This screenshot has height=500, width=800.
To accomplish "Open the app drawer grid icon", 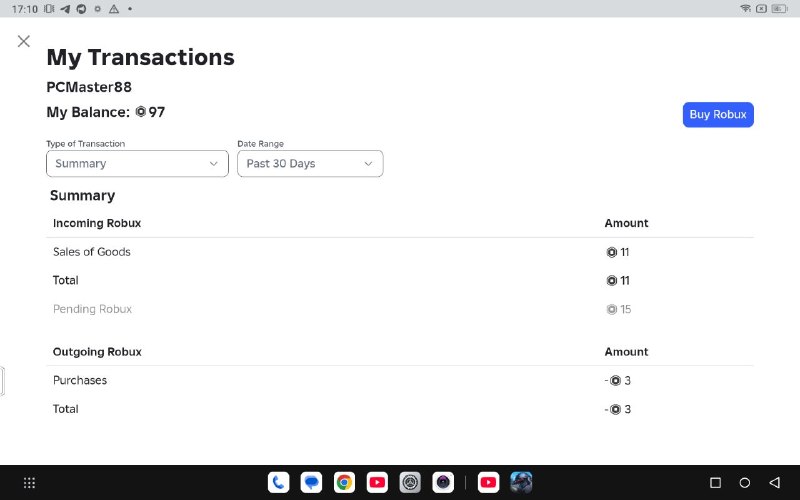I will 30,483.
